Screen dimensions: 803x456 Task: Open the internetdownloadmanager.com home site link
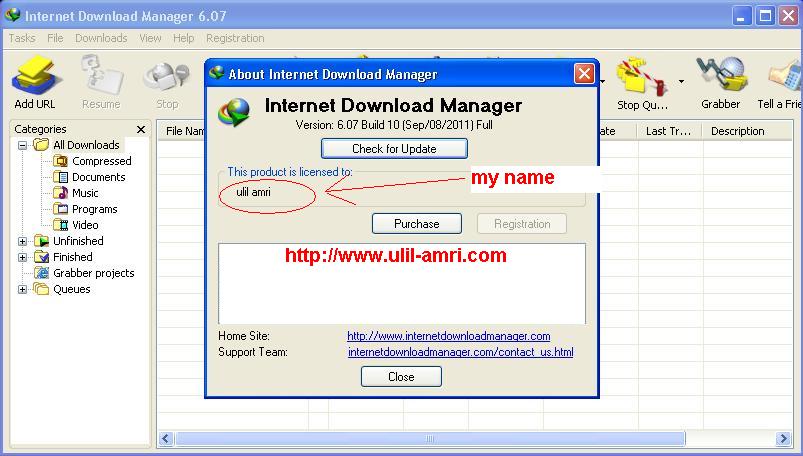(x=449, y=336)
